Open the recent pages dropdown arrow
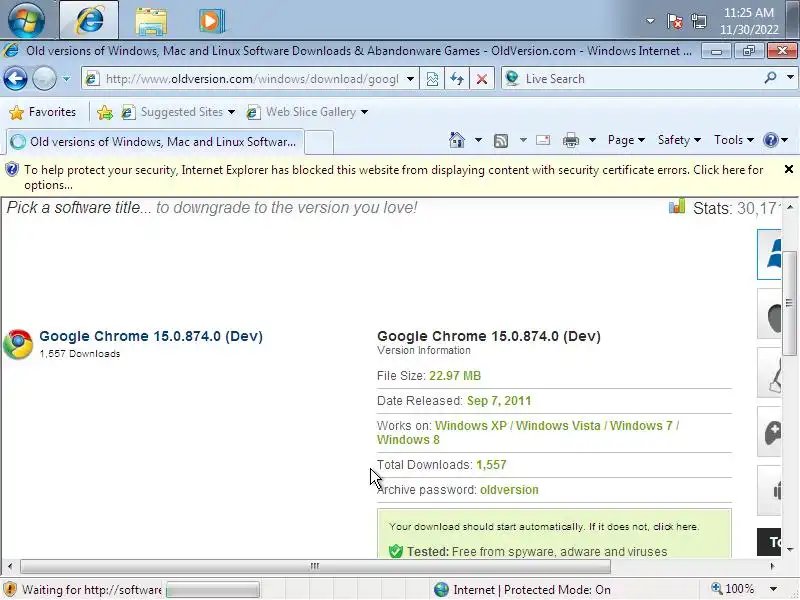 coord(66,79)
